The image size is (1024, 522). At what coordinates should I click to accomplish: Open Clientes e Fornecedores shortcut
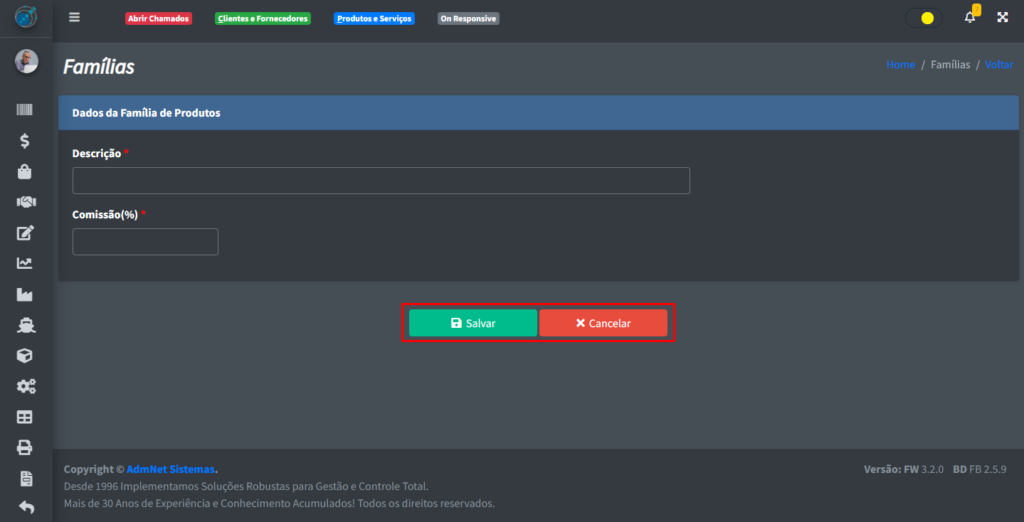pos(263,19)
